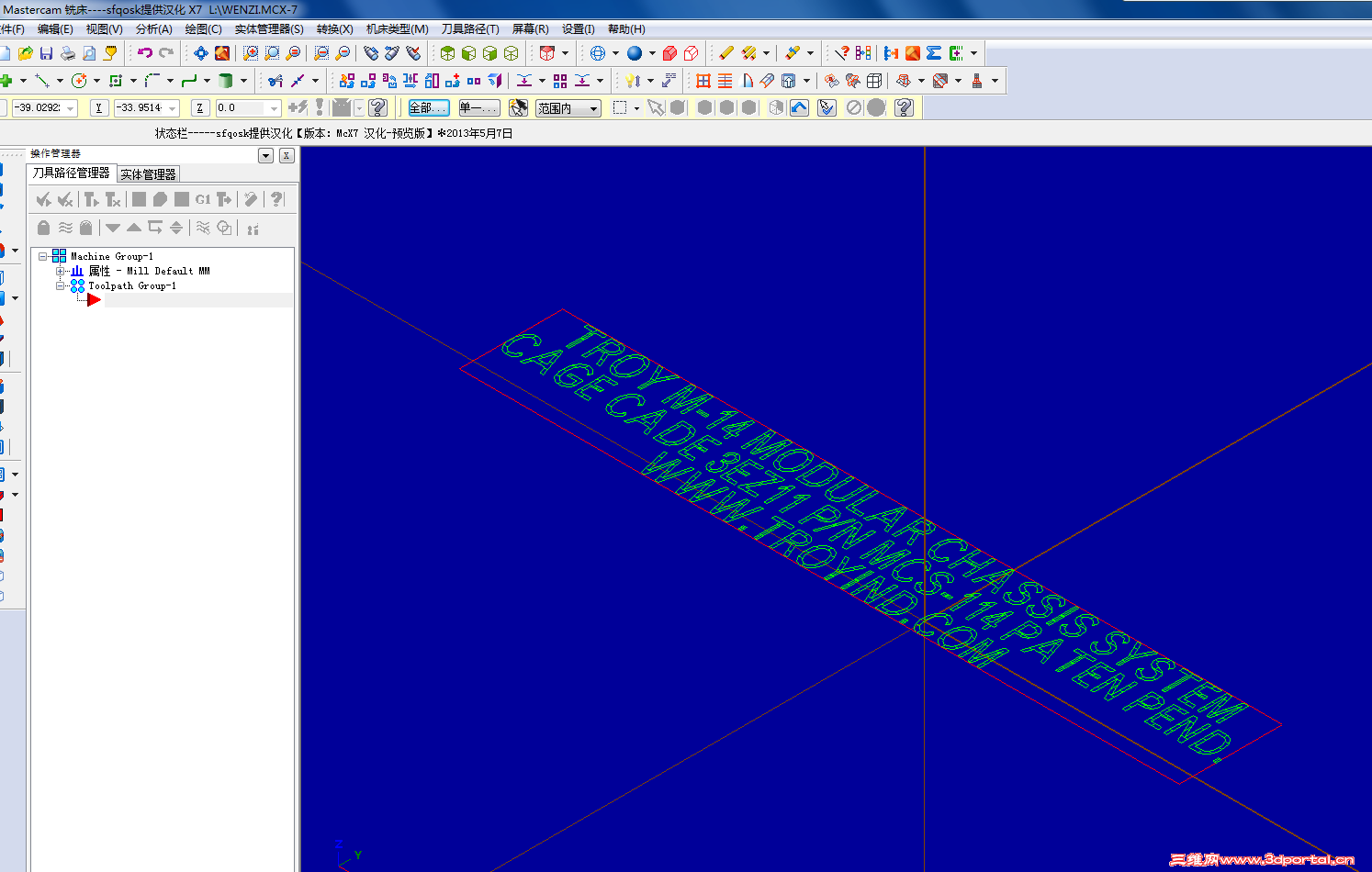
Task: Toggle the toolpath display wavy-lines button
Action: [x=65, y=228]
